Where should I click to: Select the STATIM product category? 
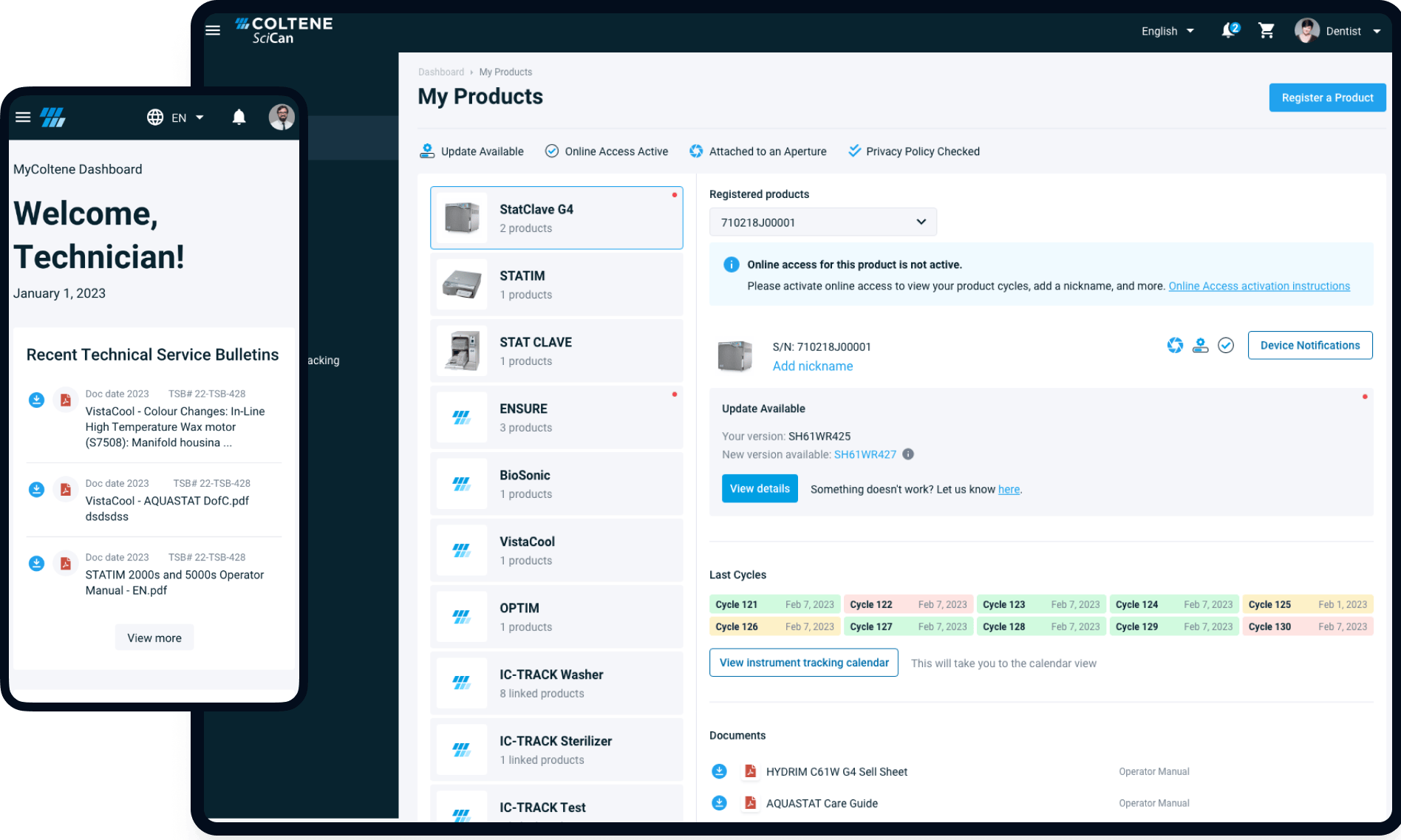pyautogui.click(x=556, y=284)
